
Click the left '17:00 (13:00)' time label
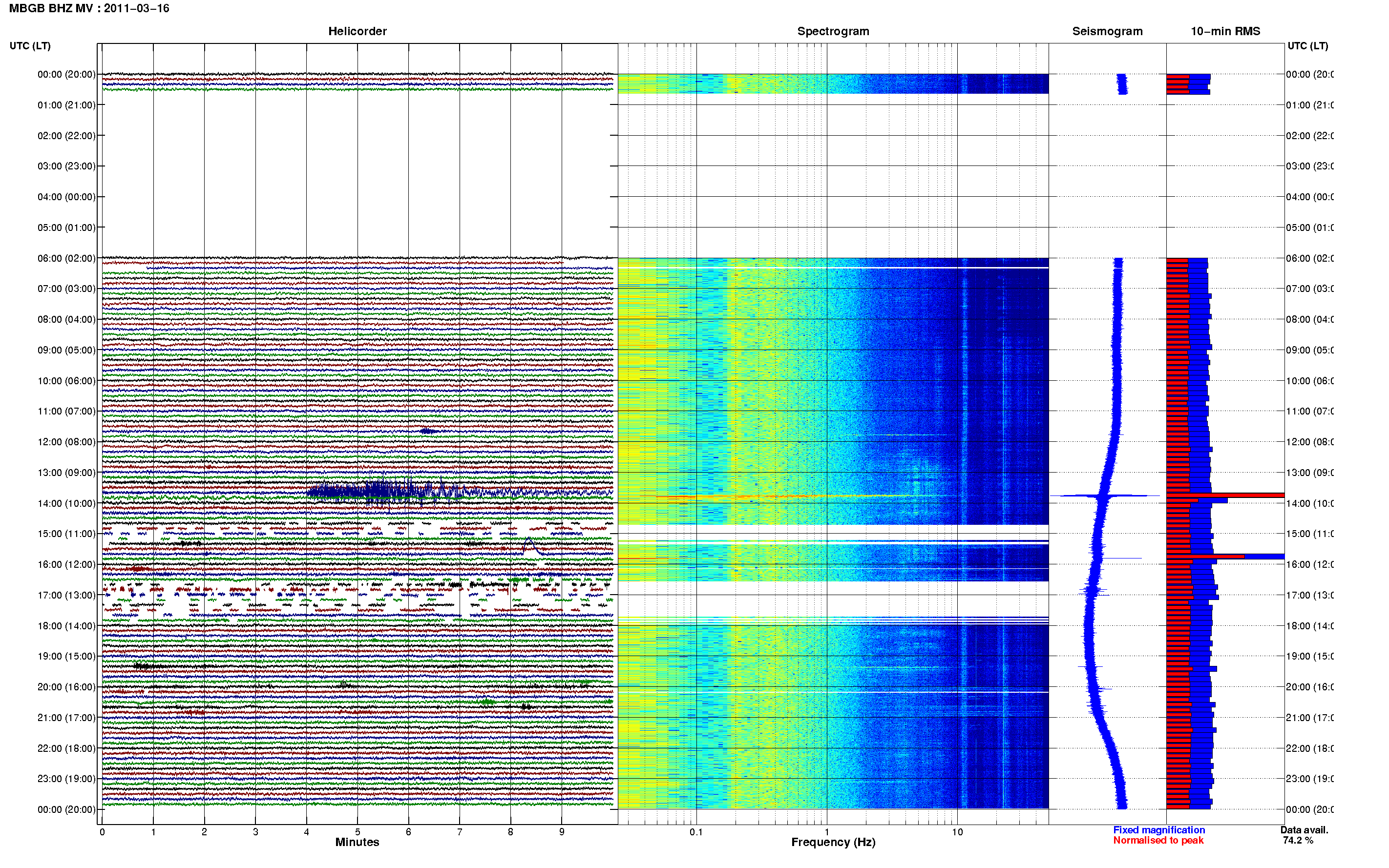pyautogui.click(x=66, y=595)
